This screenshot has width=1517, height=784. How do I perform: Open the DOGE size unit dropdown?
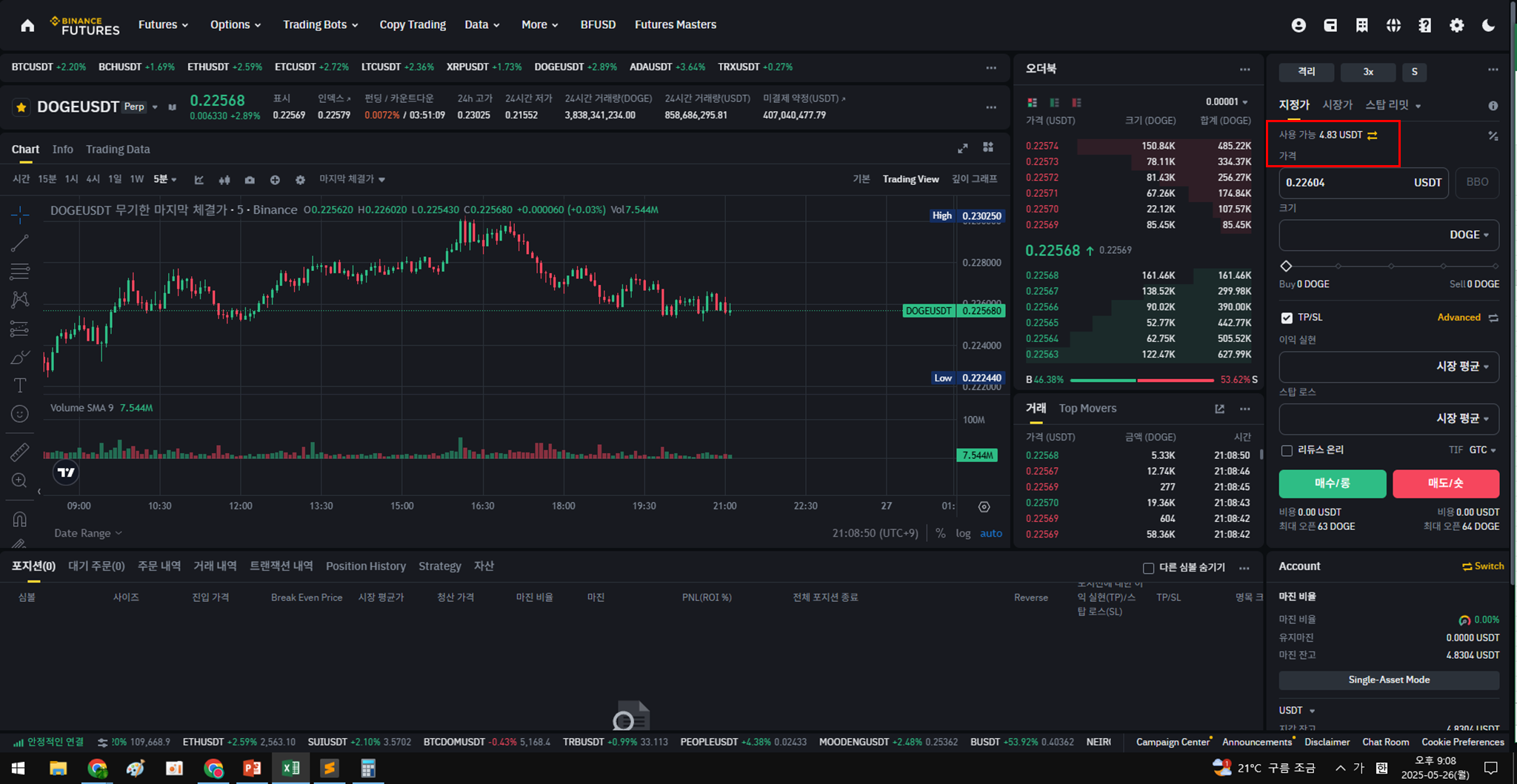[x=1470, y=235]
